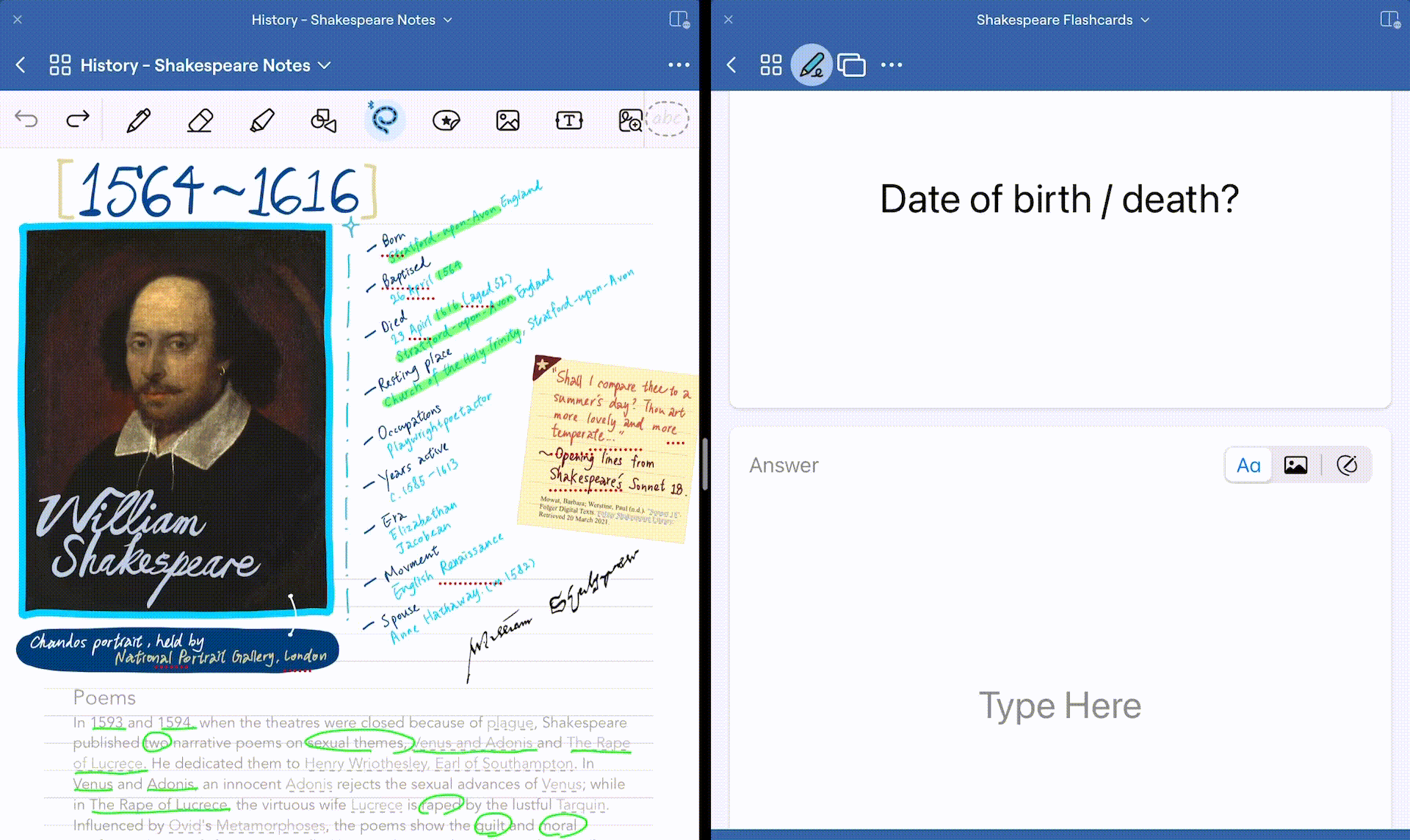The image size is (1410, 840).
Task: Expand the document title dropdown in Notes navbar
Action: tap(324, 65)
